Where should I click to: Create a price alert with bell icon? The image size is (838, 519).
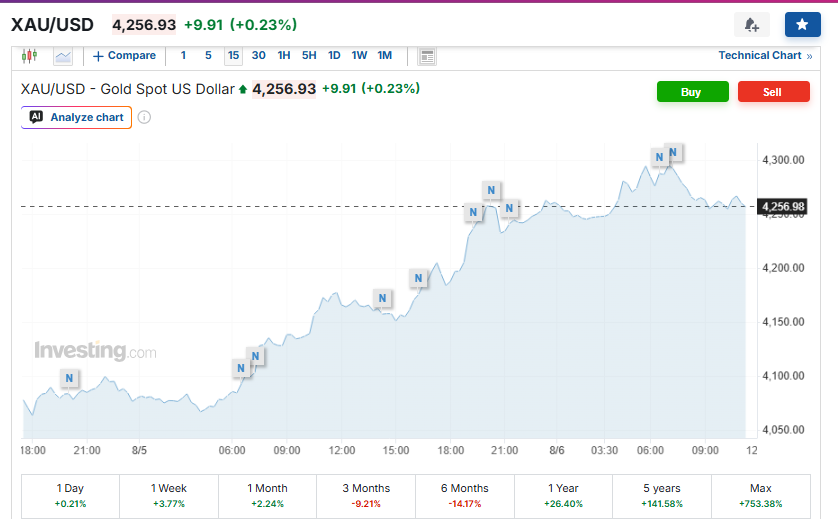[751, 25]
